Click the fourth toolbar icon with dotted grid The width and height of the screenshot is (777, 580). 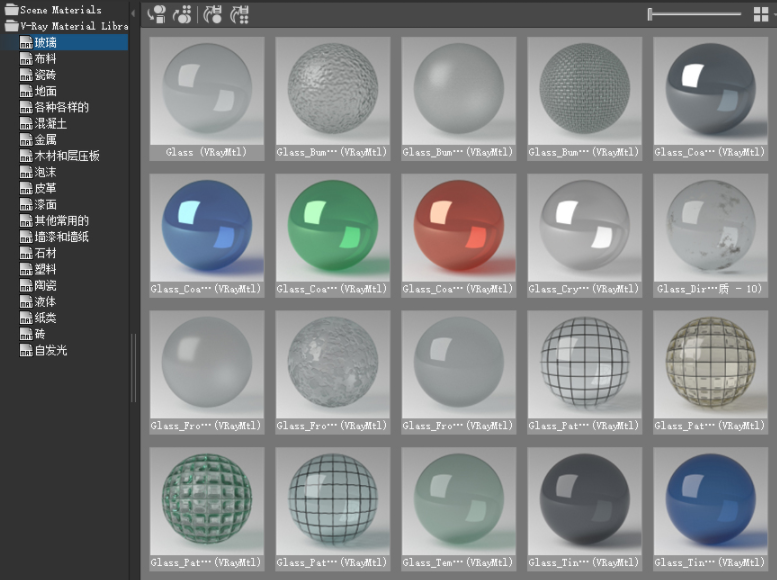point(240,14)
